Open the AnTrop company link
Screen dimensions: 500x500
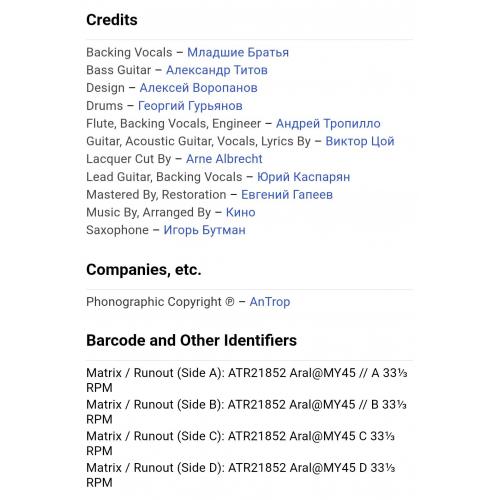pos(270,302)
